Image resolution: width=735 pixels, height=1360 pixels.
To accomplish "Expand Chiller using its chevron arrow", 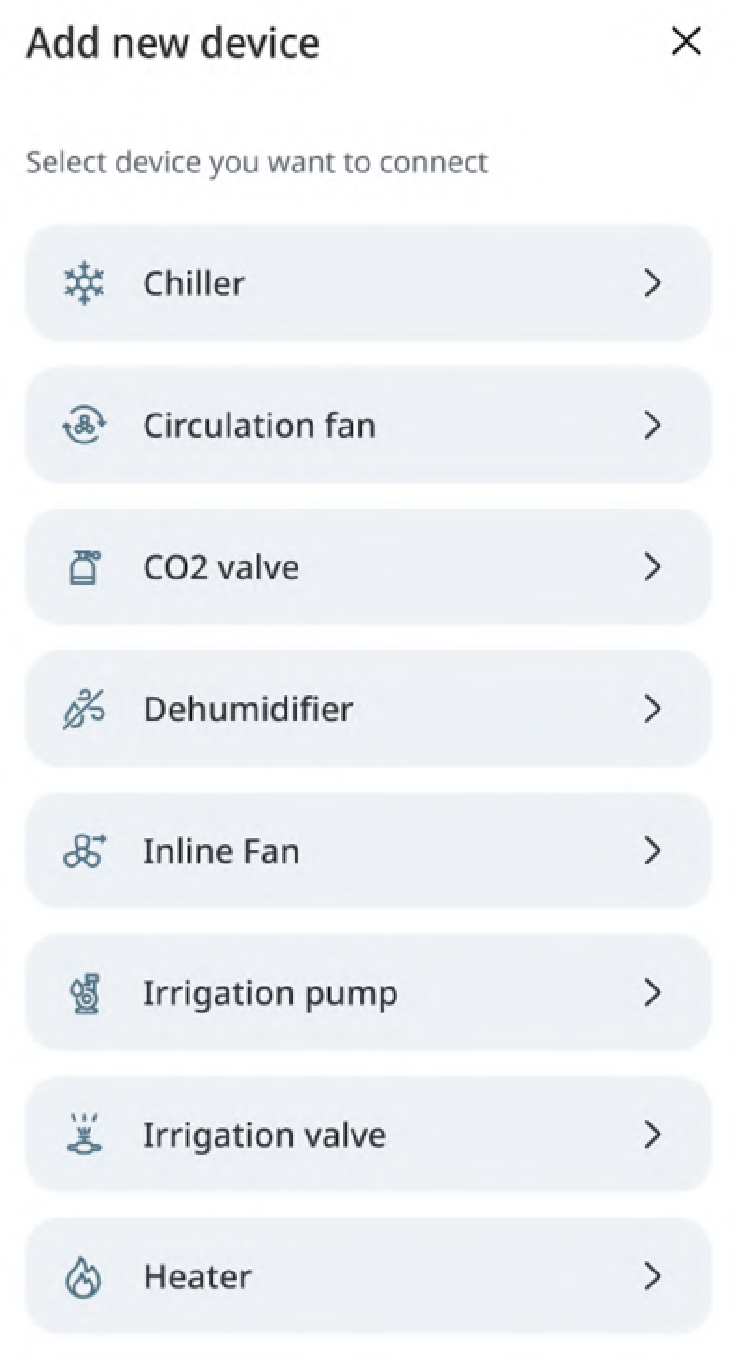I will pyautogui.click(x=653, y=284).
